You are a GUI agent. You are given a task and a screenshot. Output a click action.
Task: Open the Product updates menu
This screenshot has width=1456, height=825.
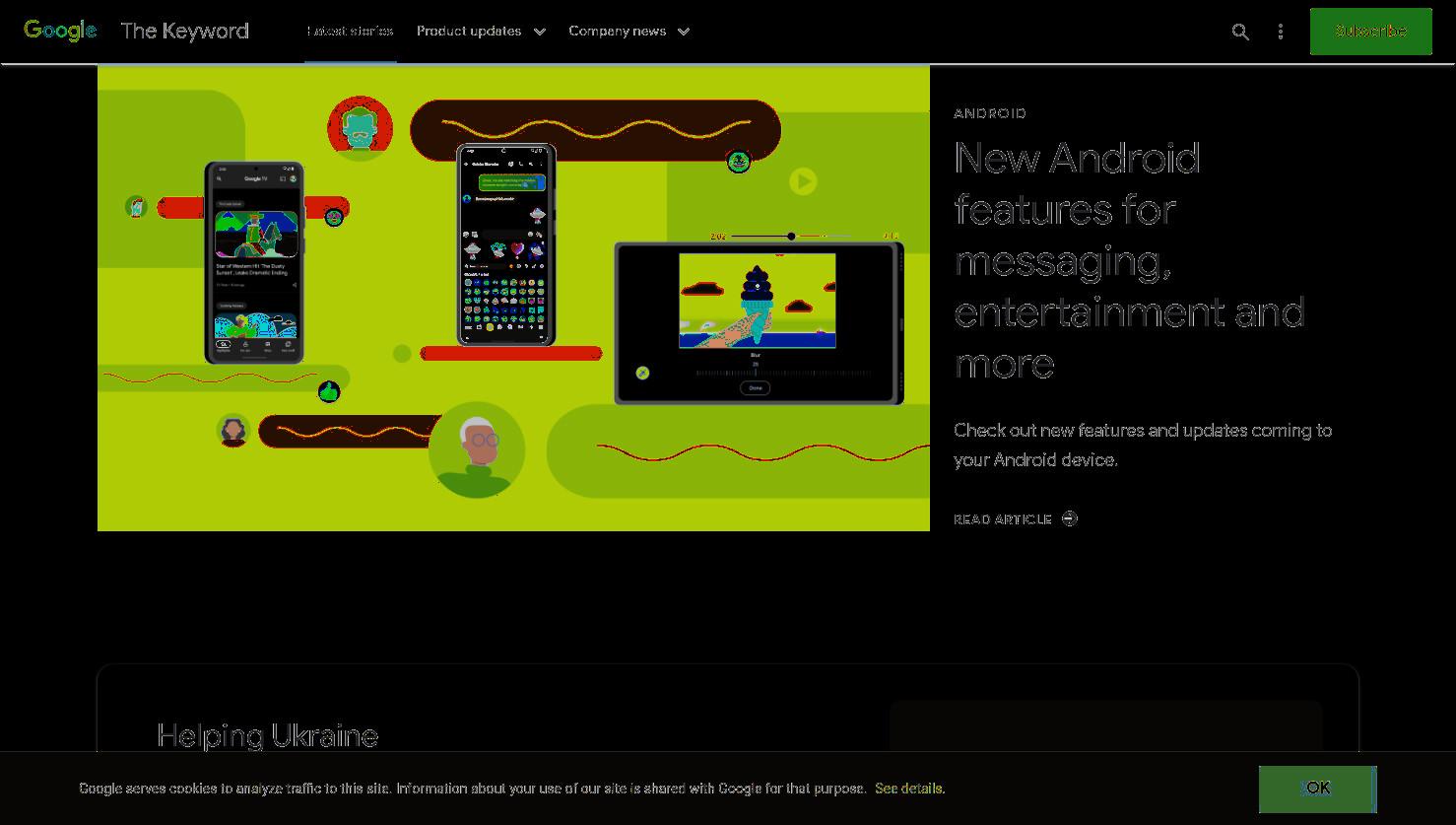469,31
